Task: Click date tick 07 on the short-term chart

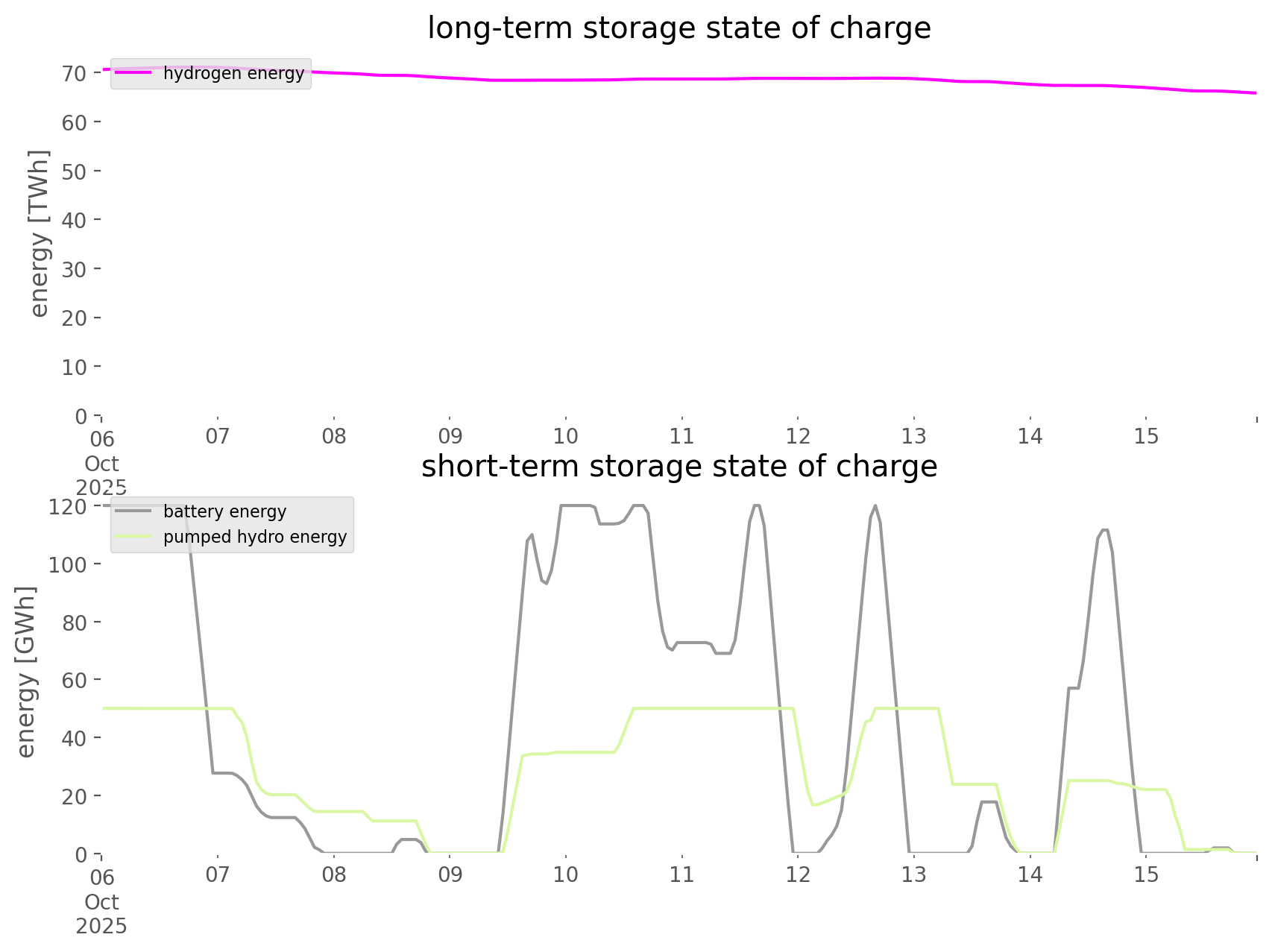Action: pyautogui.click(x=218, y=874)
